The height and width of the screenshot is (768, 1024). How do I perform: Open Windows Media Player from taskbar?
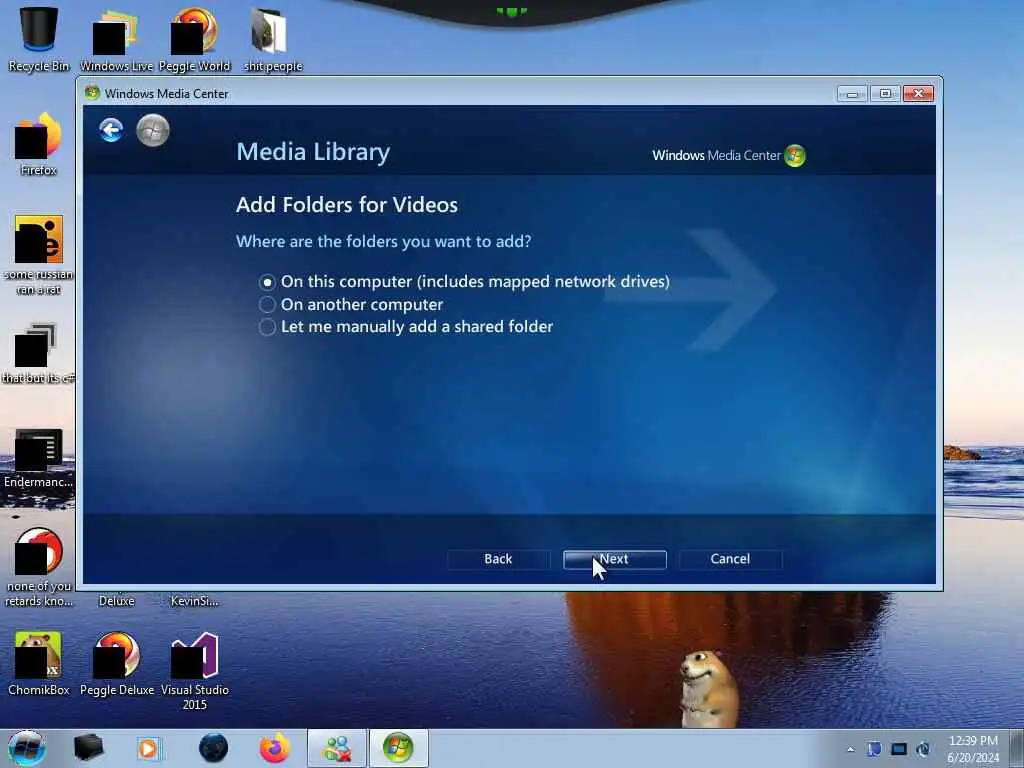[x=148, y=748]
